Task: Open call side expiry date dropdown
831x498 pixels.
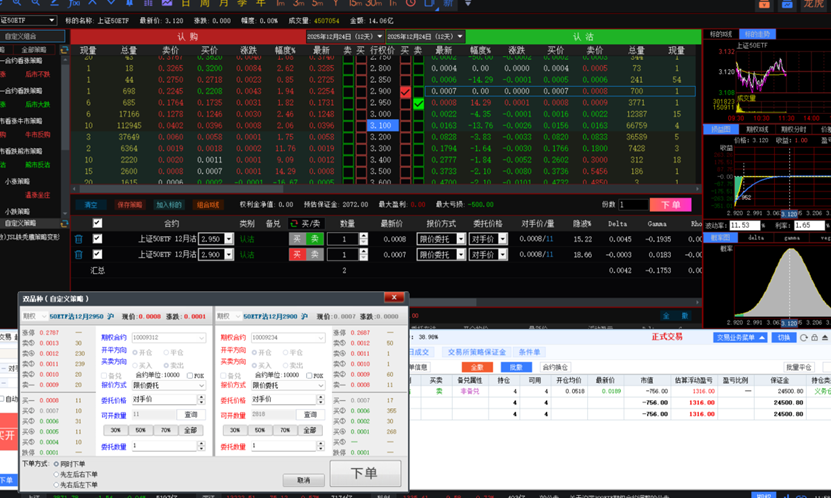Action: pos(379,37)
